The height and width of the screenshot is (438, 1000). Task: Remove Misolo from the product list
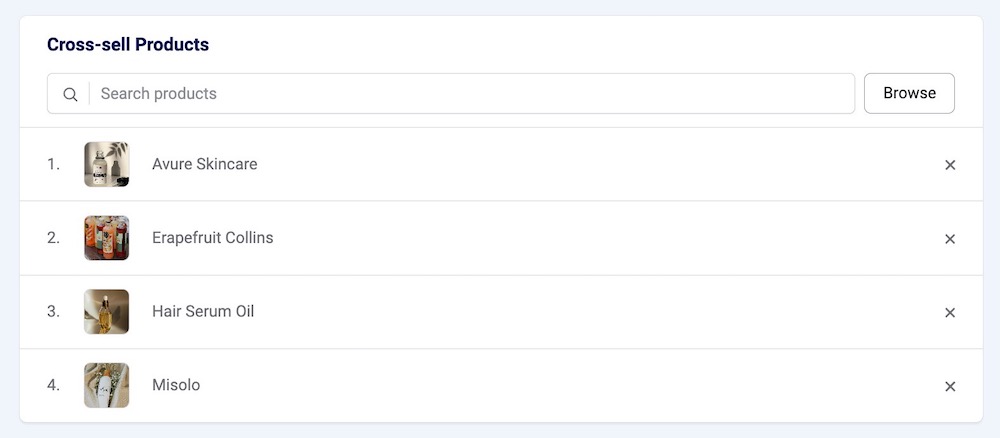point(950,386)
